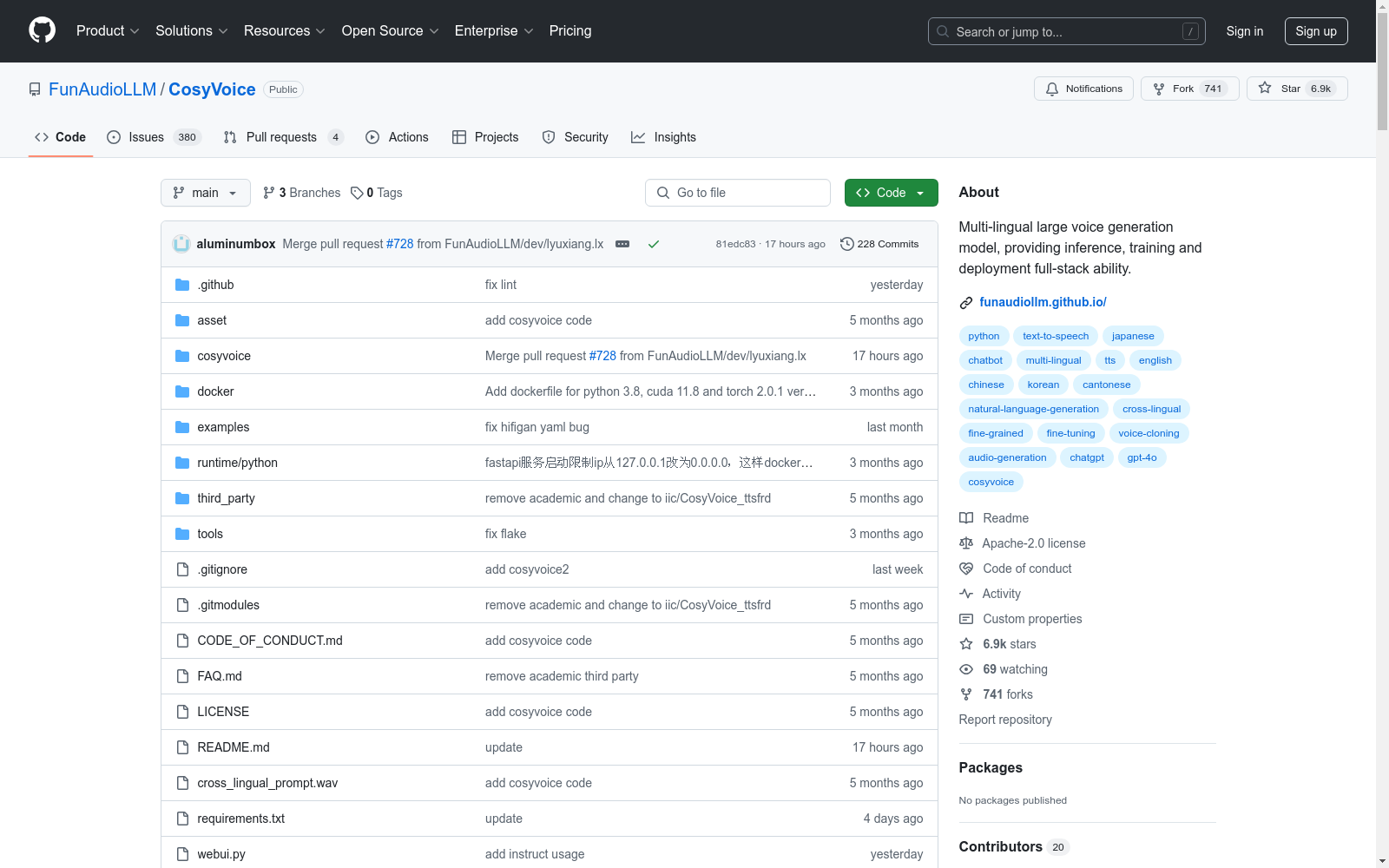The height and width of the screenshot is (868, 1389).
Task: Select the Code tab
Action: click(x=61, y=137)
